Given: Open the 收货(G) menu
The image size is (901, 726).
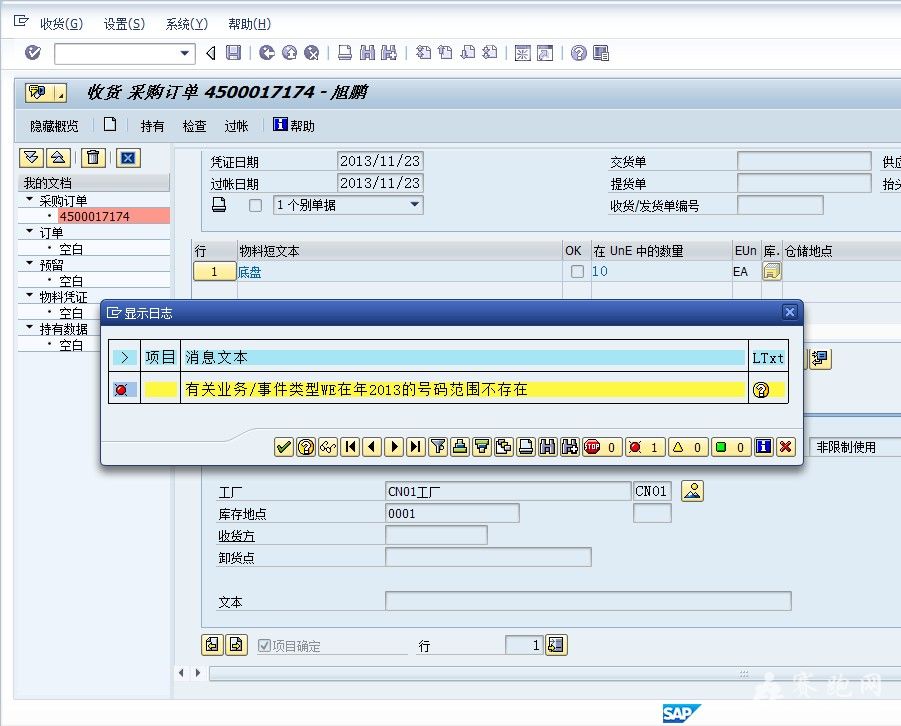Looking at the screenshot, I should tap(61, 24).
